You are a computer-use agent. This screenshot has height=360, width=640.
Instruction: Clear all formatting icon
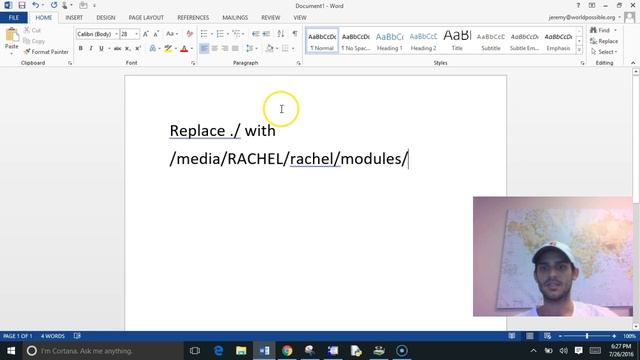click(x=189, y=34)
